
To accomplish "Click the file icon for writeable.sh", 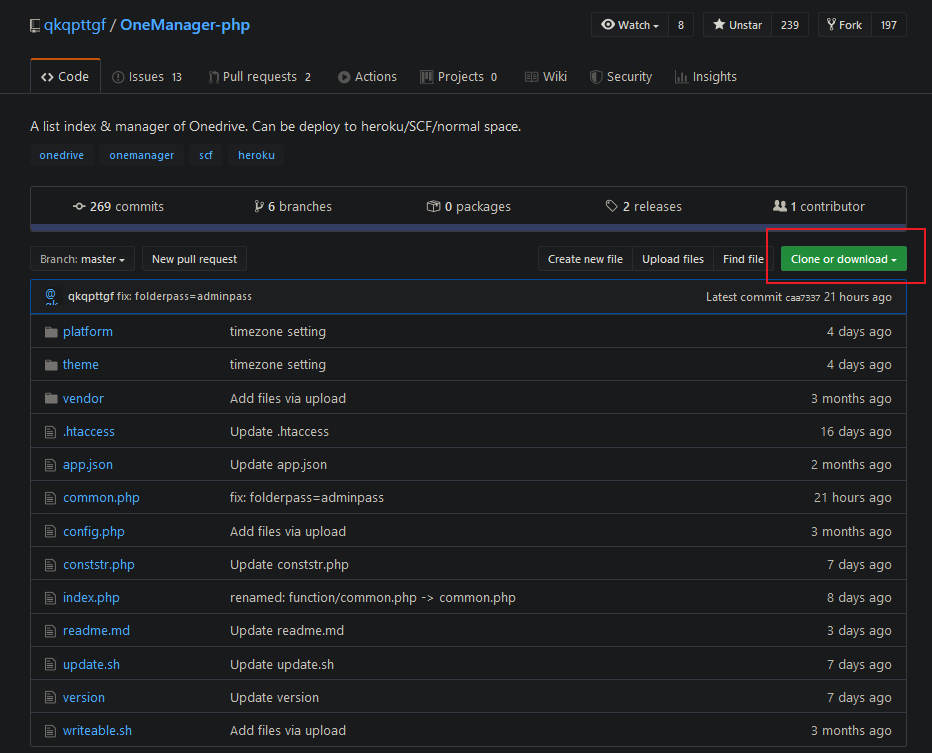I will click(x=51, y=731).
